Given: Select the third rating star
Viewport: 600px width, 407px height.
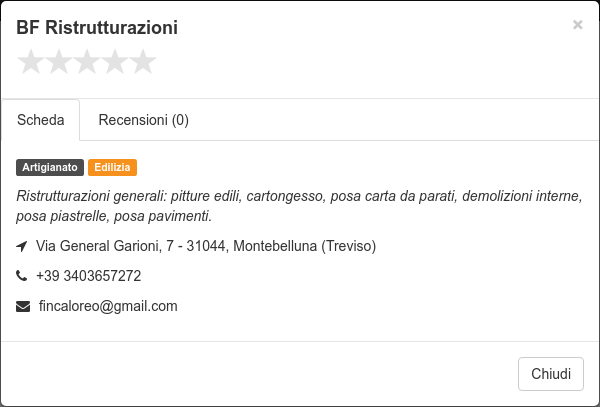Looking at the screenshot, I should [x=87, y=62].
